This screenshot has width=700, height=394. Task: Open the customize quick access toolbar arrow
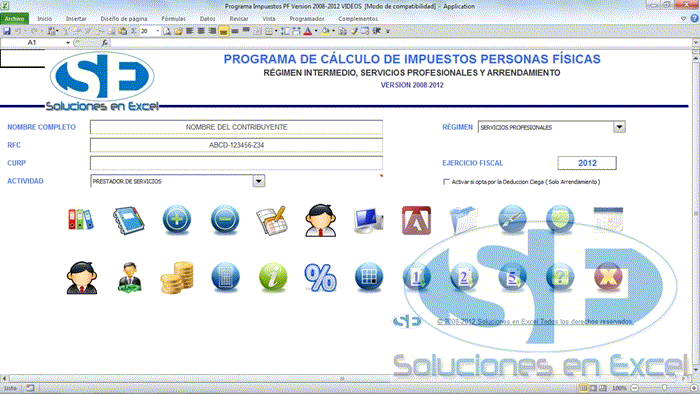[x=388, y=31]
